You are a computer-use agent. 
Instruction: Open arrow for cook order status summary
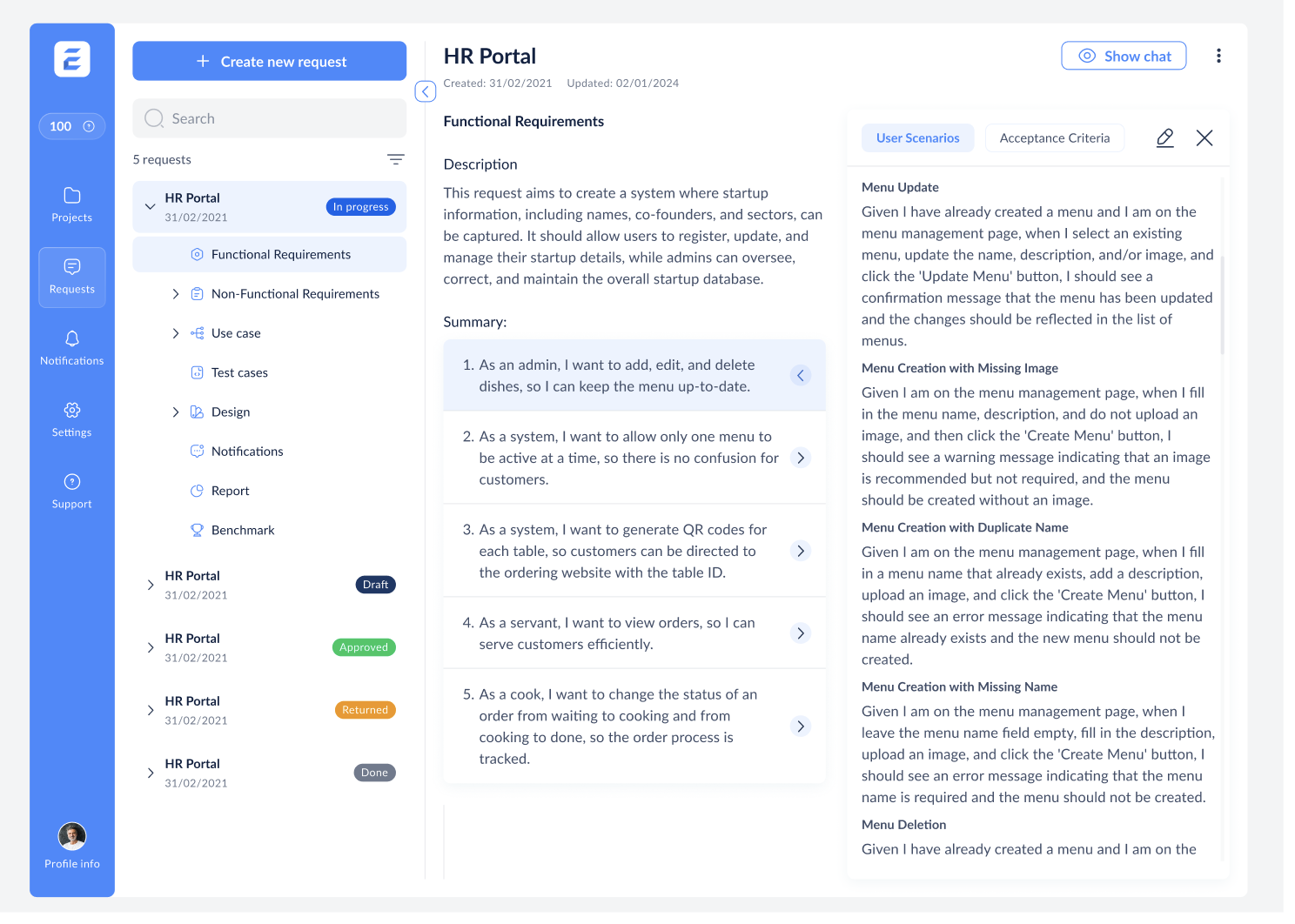801,726
